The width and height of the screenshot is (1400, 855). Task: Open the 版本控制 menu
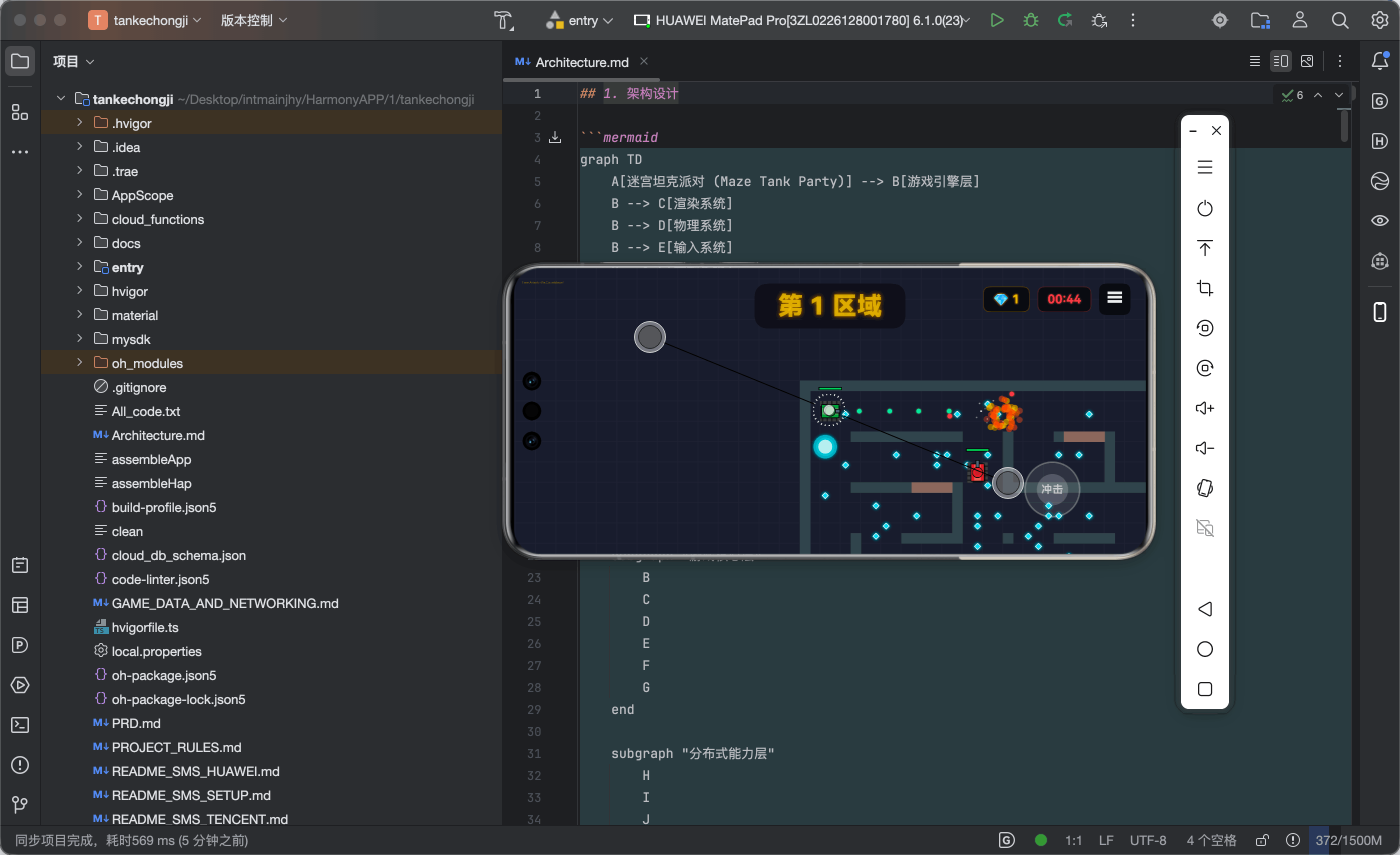pos(253,20)
